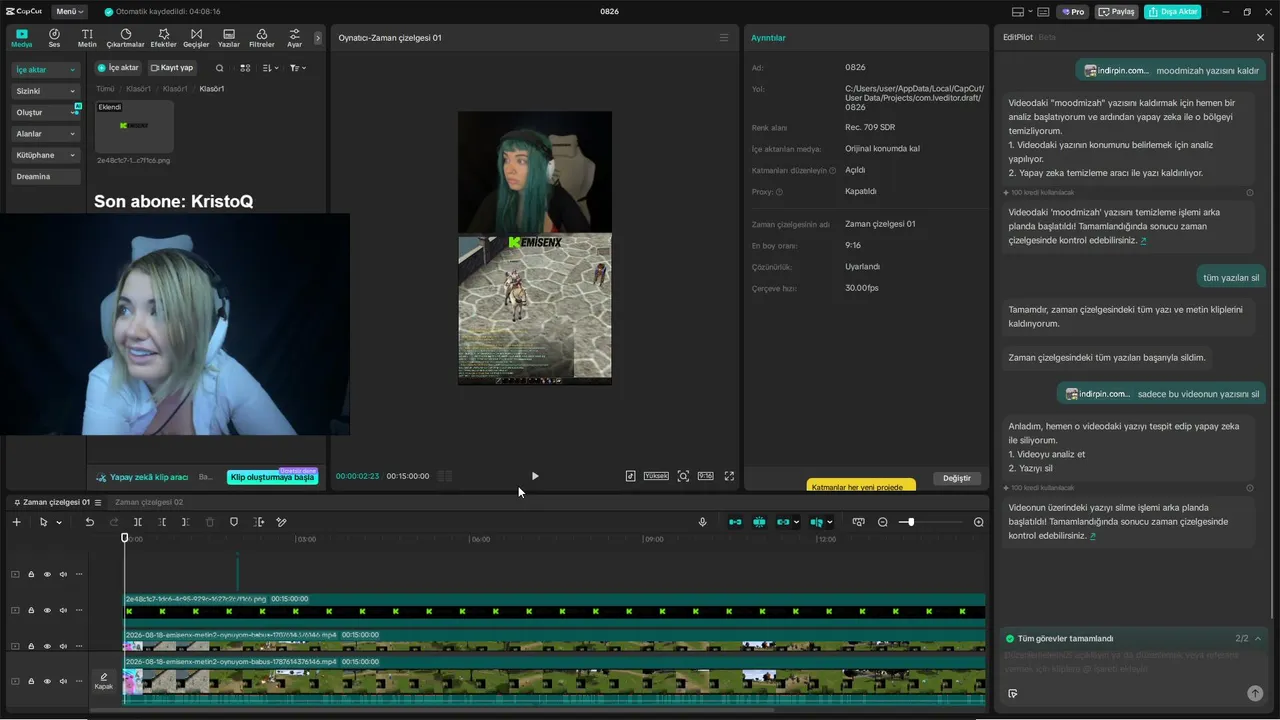Open the media filter dropdown
This screenshot has width=1280, height=720.
coord(298,68)
